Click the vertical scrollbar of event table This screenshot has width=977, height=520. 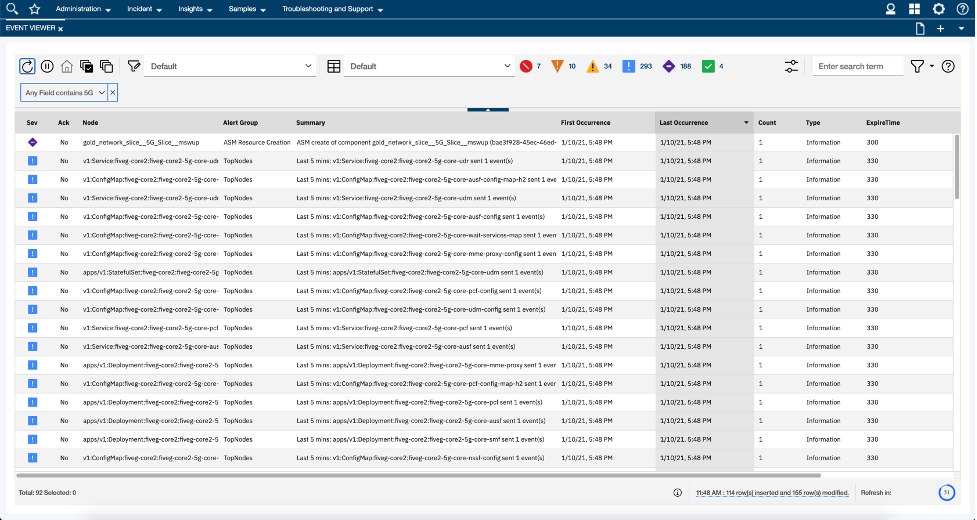[957, 167]
